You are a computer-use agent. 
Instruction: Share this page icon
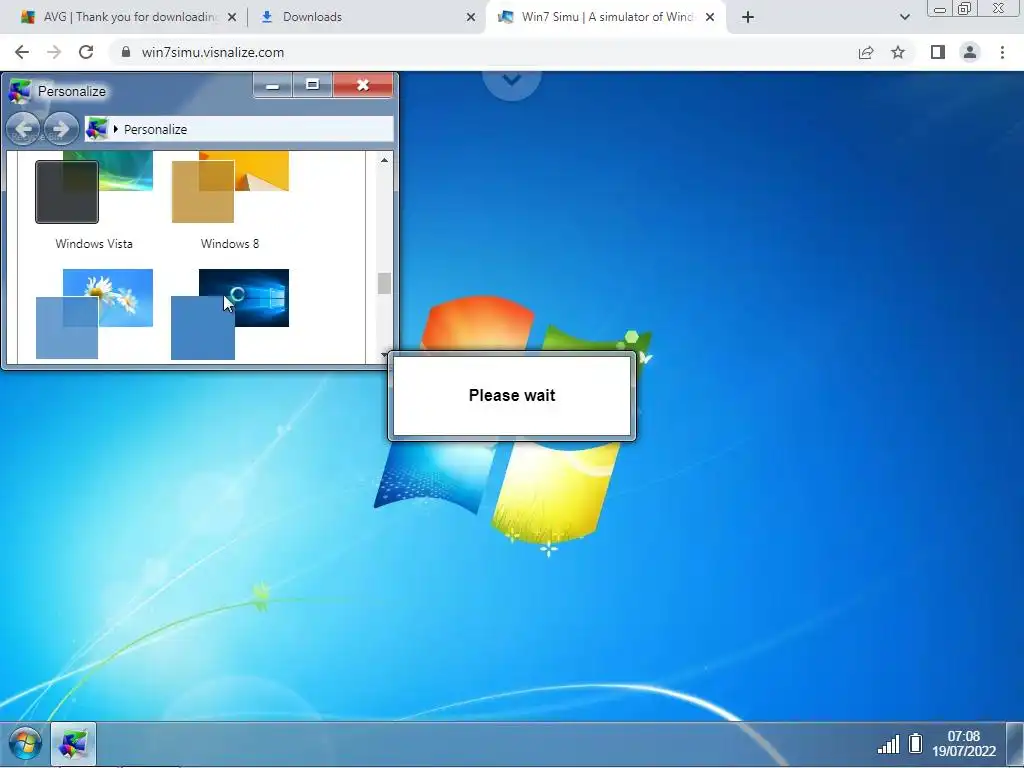866,52
